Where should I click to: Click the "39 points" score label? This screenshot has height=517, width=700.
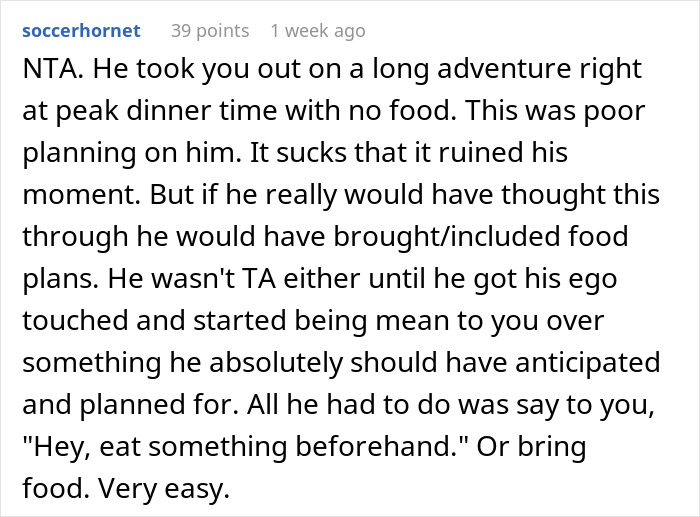point(210,31)
